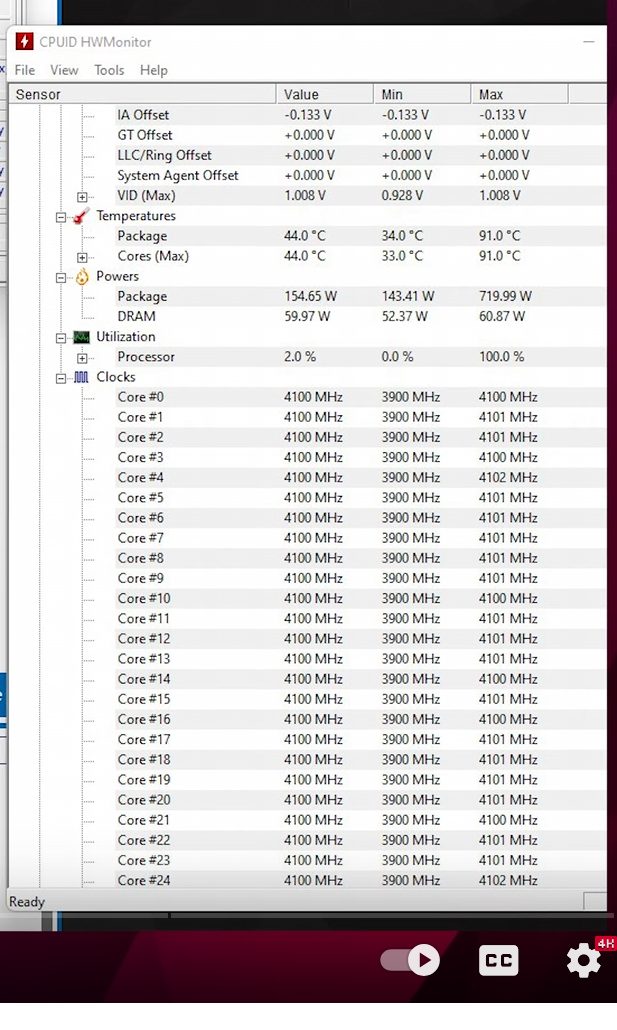This screenshot has width=617, height=1030.
Task: Click the 154.65 W package value
Action: pyautogui.click(x=310, y=296)
